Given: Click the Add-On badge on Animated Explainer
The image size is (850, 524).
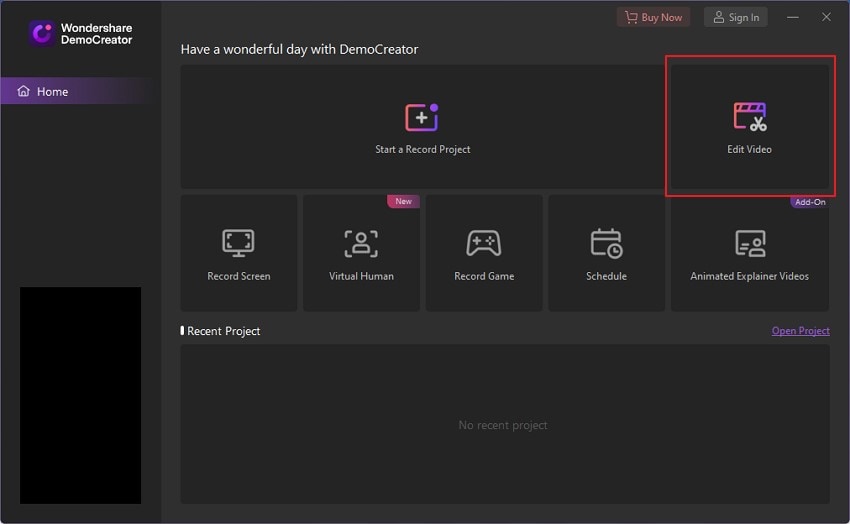Looking at the screenshot, I should point(810,202).
